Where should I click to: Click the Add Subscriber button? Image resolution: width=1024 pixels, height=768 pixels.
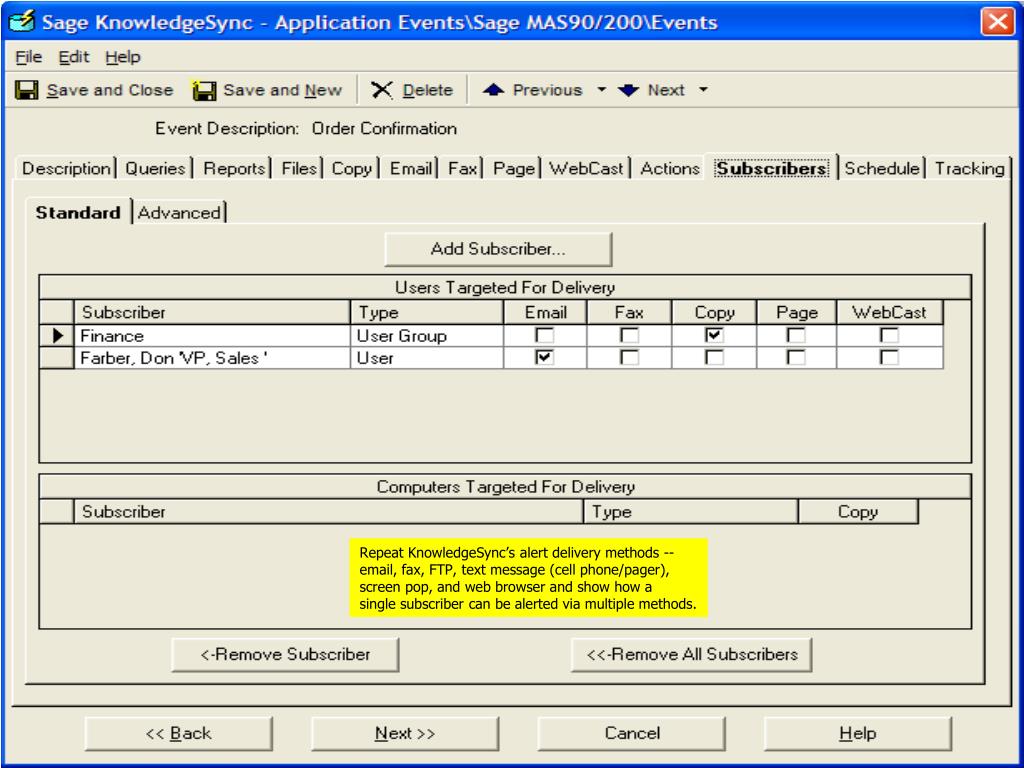498,249
